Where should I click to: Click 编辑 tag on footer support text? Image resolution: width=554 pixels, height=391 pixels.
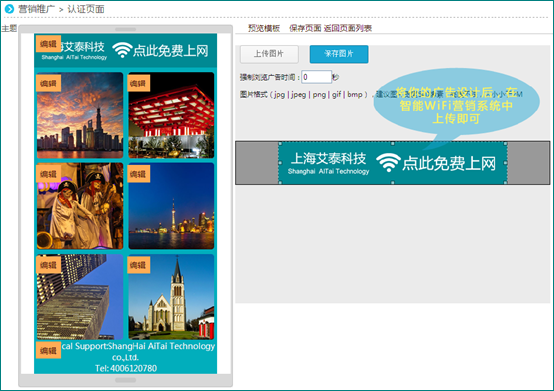48,350
